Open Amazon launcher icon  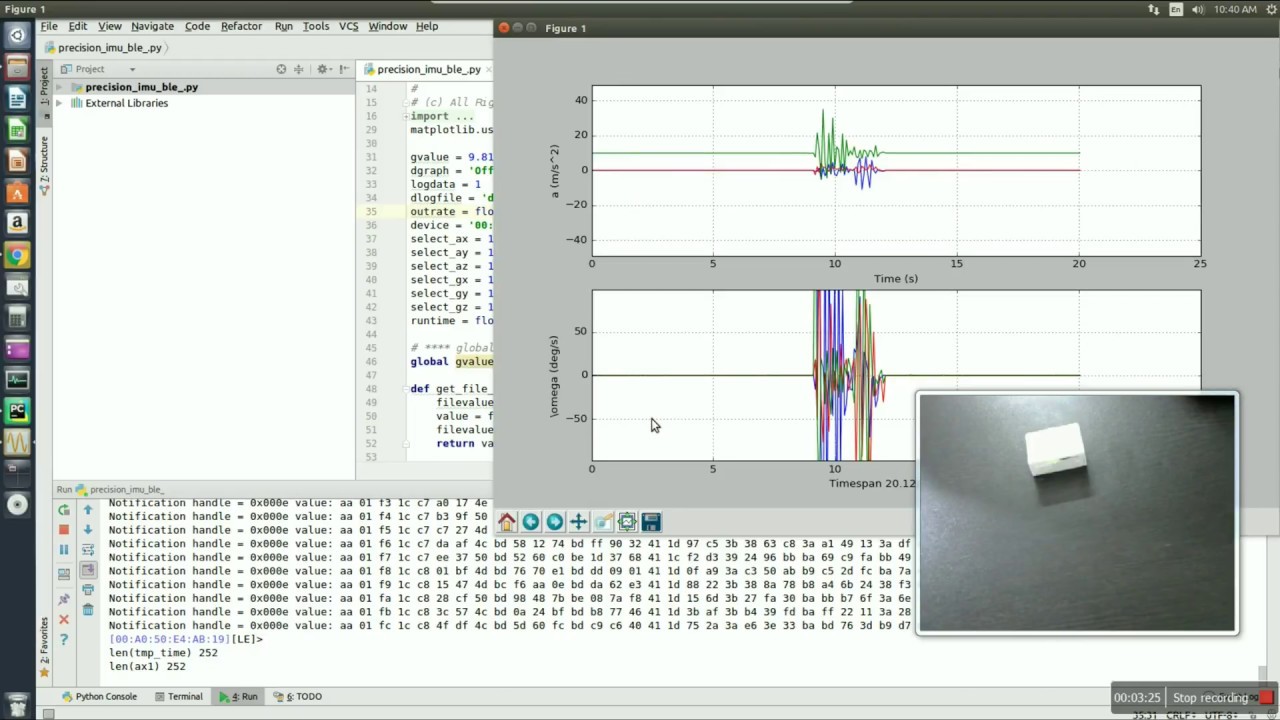coord(17,223)
